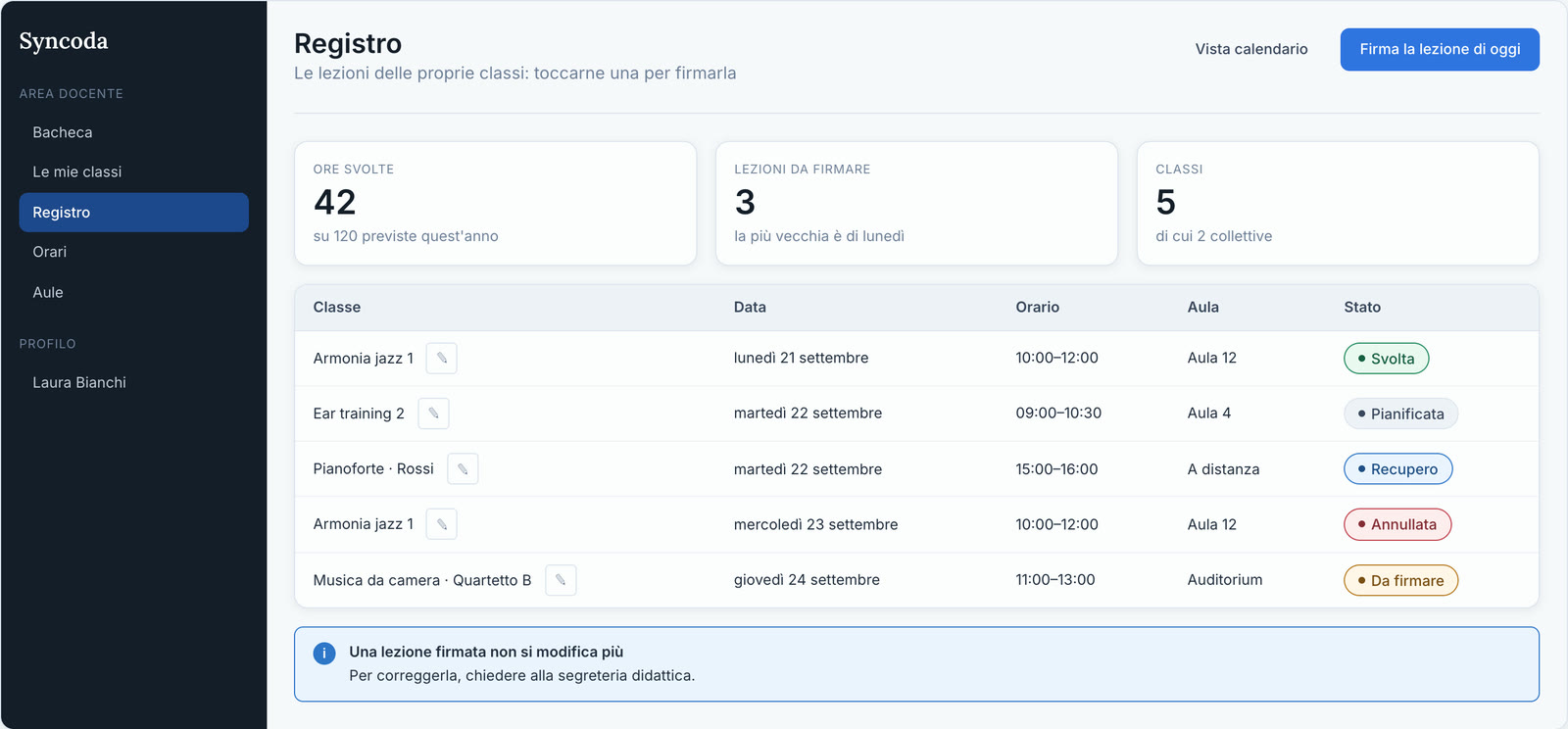Image resolution: width=1568 pixels, height=729 pixels.
Task: Click the Ear training 2 class name
Action: coord(359,413)
